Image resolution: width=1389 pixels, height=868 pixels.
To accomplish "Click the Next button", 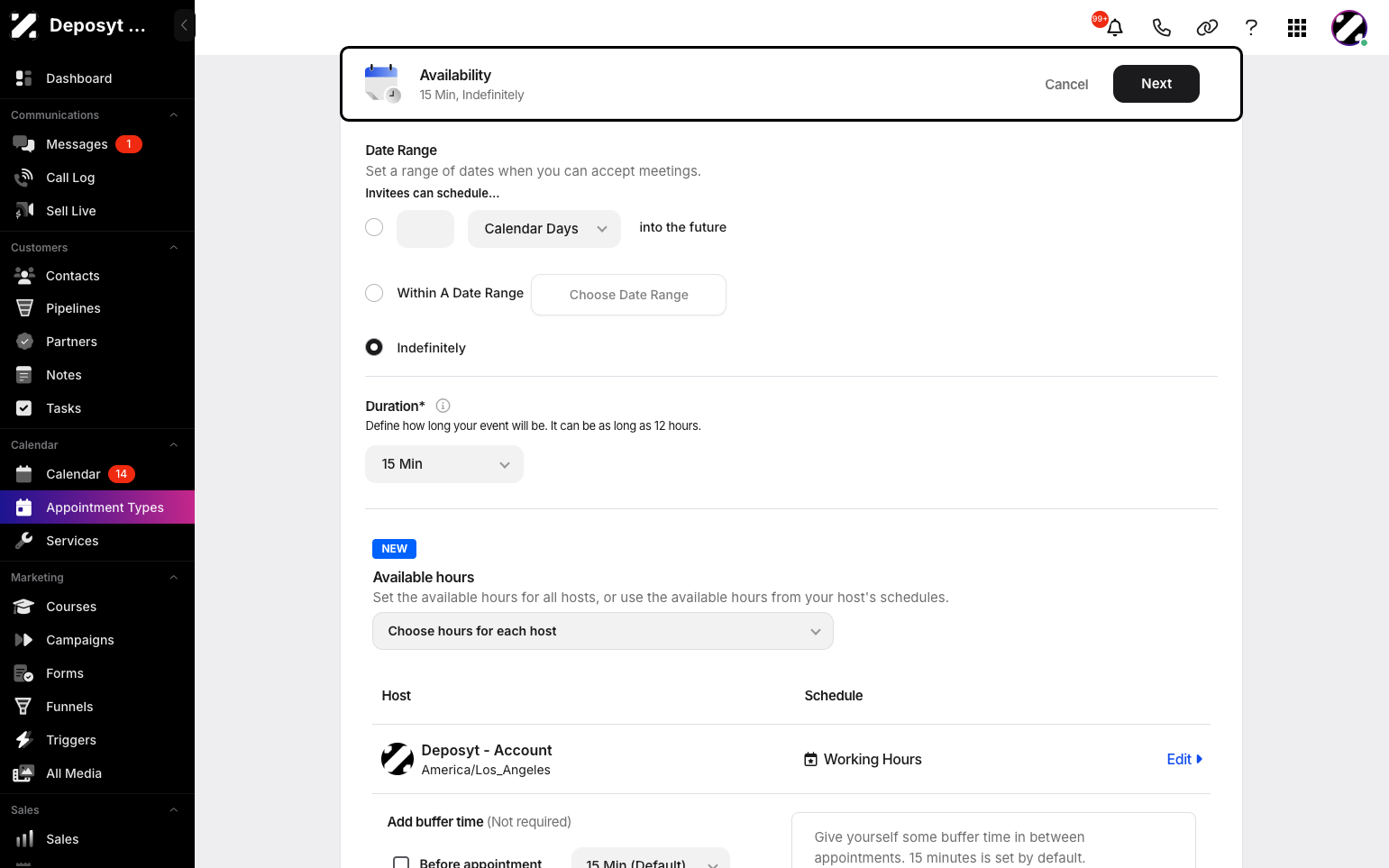I will pyautogui.click(x=1156, y=84).
